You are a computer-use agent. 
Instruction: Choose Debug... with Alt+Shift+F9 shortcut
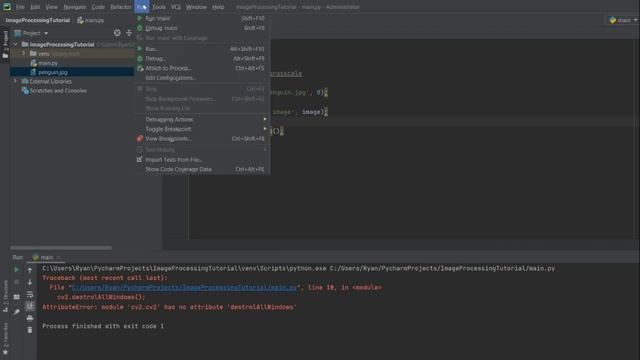[x=203, y=59]
